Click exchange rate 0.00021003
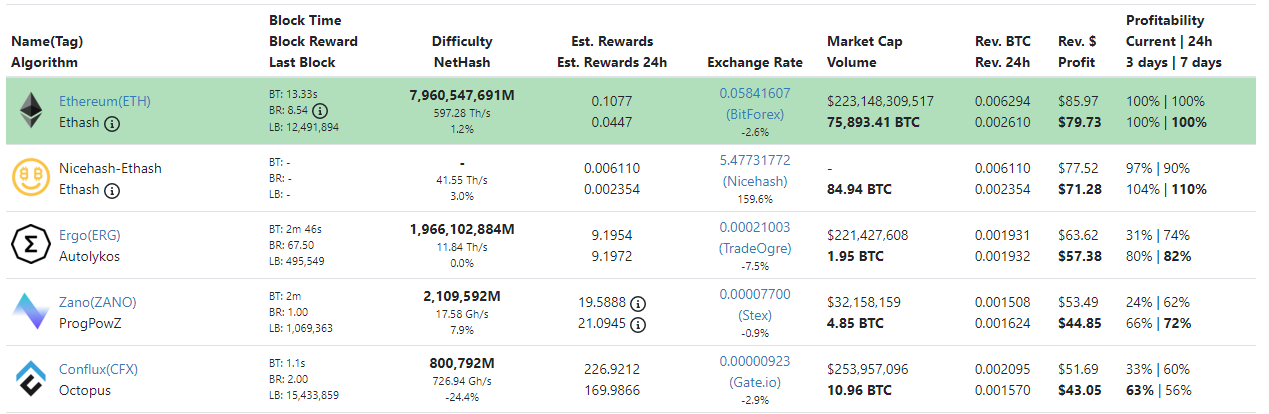The width and height of the screenshot is (1269, 414). pos(755,227)
